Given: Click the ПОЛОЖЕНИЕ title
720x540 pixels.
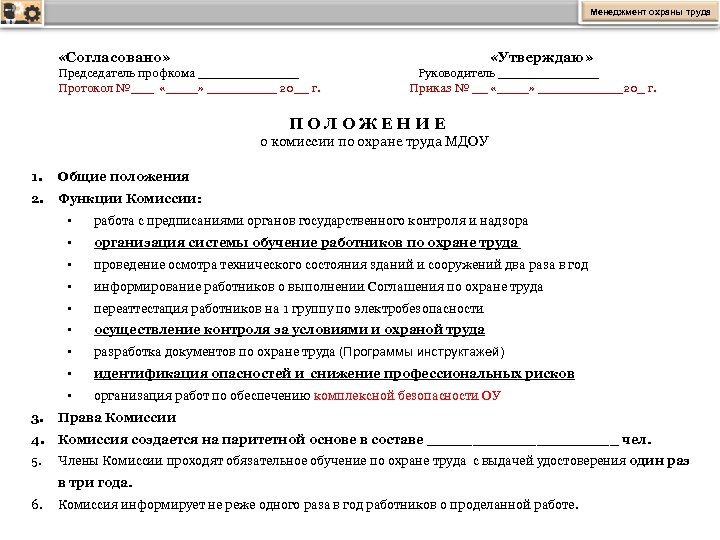Looking at the screenshot, I should tap(368, 124).
